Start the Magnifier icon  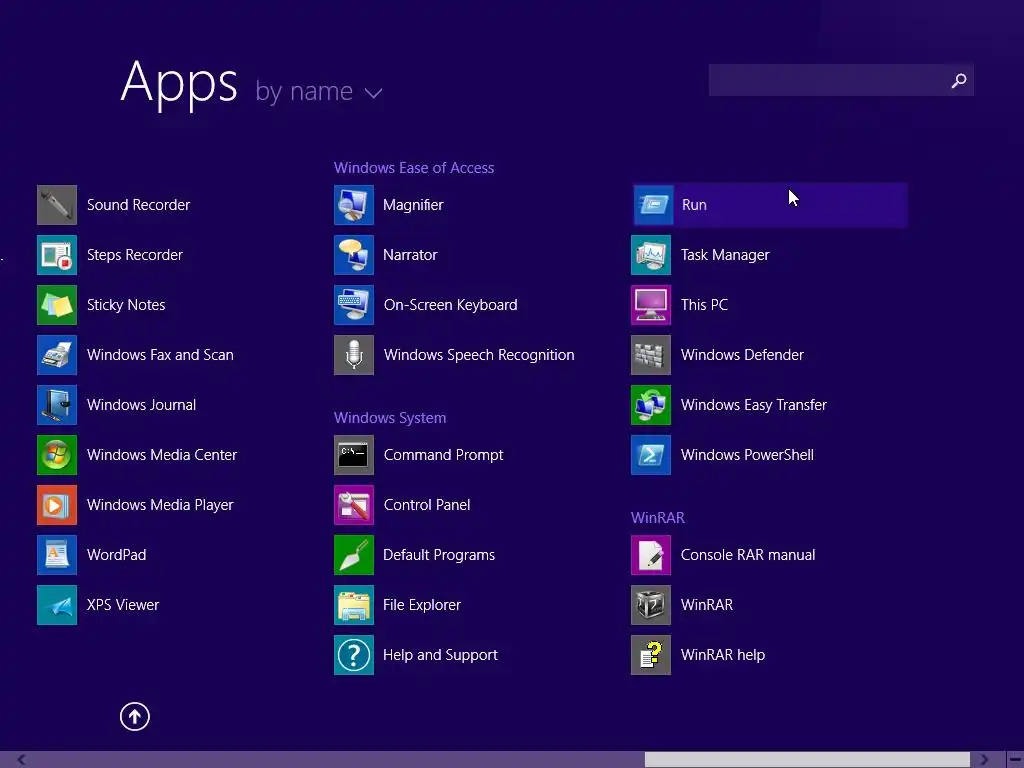[354, 205]
